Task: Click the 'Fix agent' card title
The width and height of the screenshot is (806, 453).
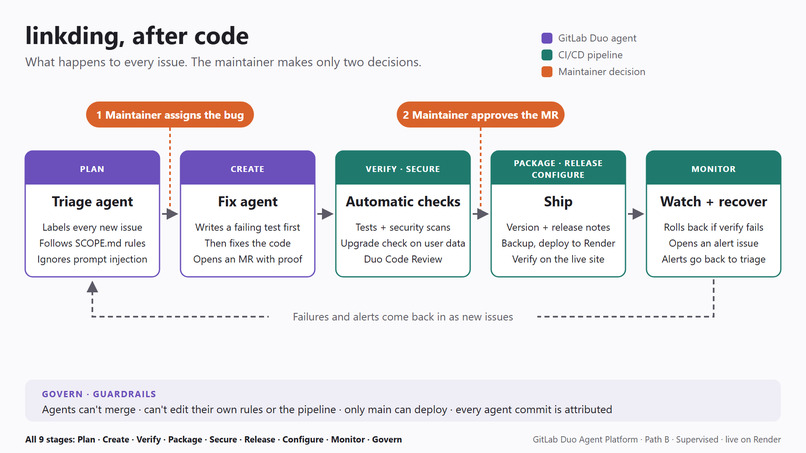Action: (247, 202)
